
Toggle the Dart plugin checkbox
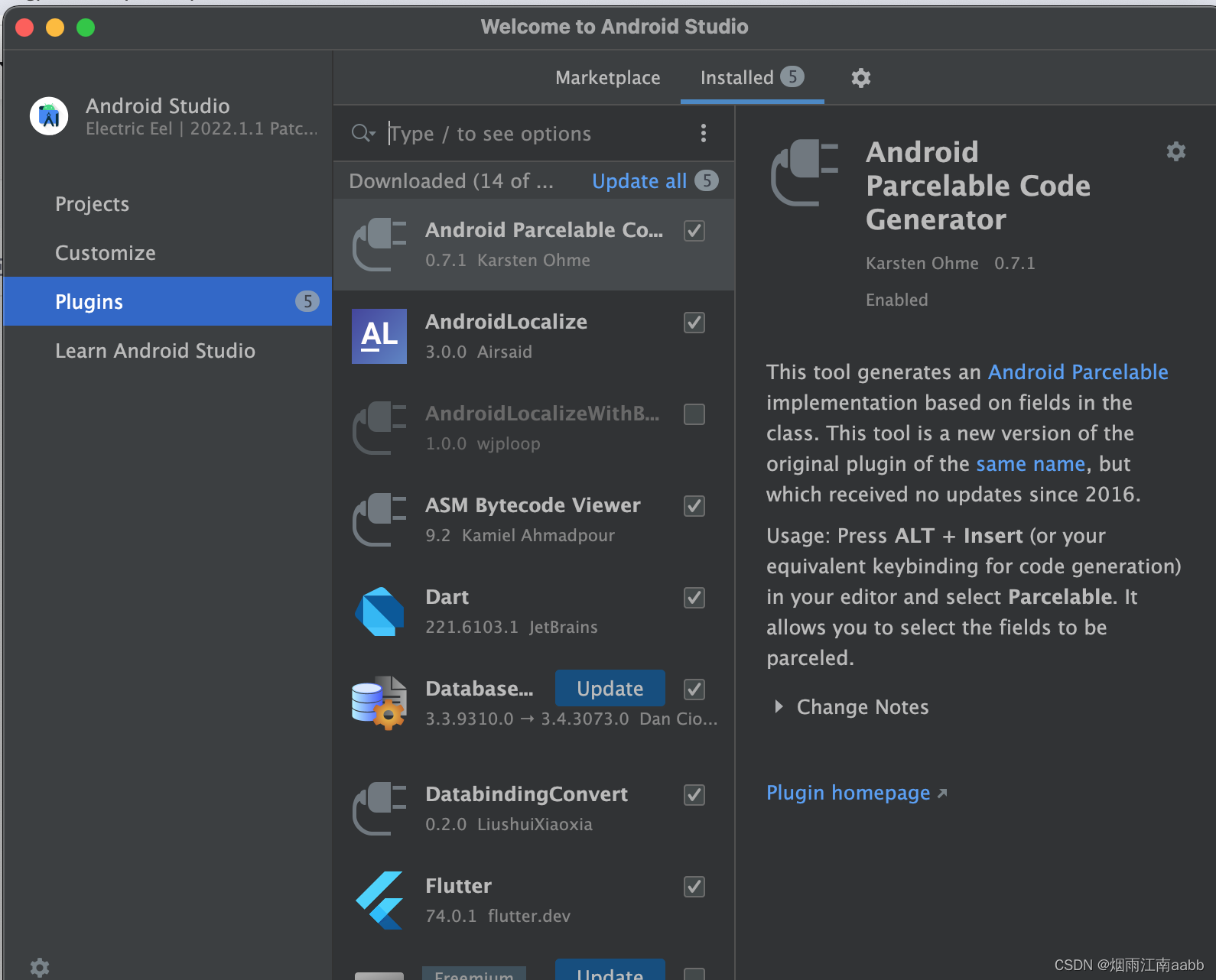click(x=694, y=598)
